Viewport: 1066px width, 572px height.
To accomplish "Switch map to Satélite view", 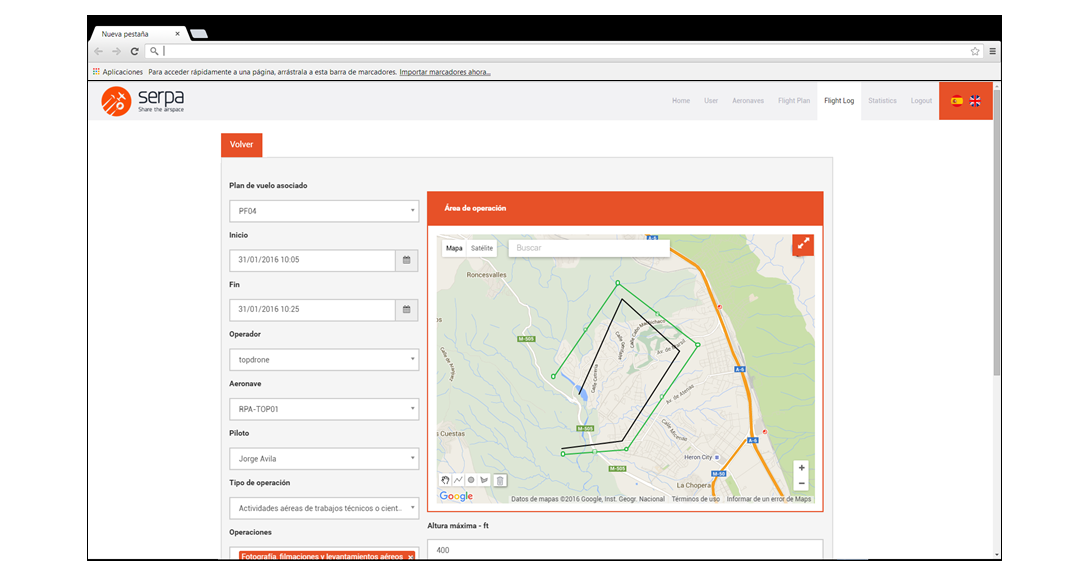I will pyautogui.click(x=482, y=248).
